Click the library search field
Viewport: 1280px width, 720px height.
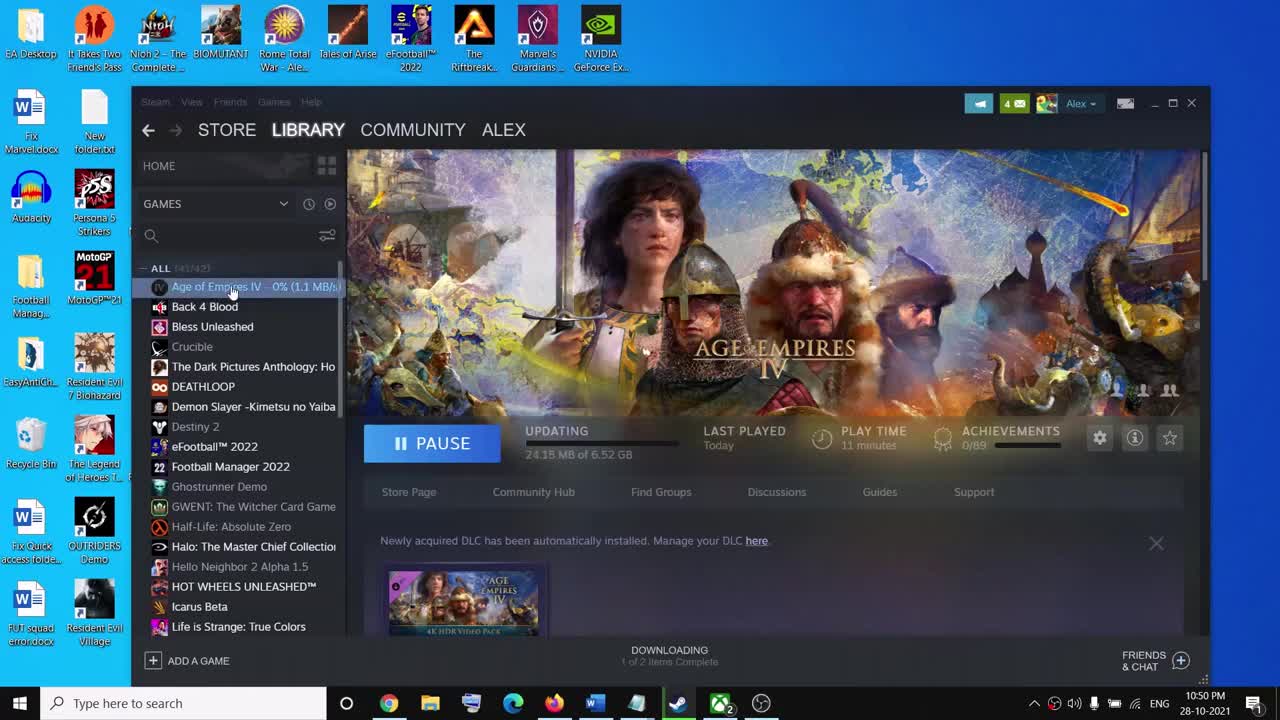230,236
